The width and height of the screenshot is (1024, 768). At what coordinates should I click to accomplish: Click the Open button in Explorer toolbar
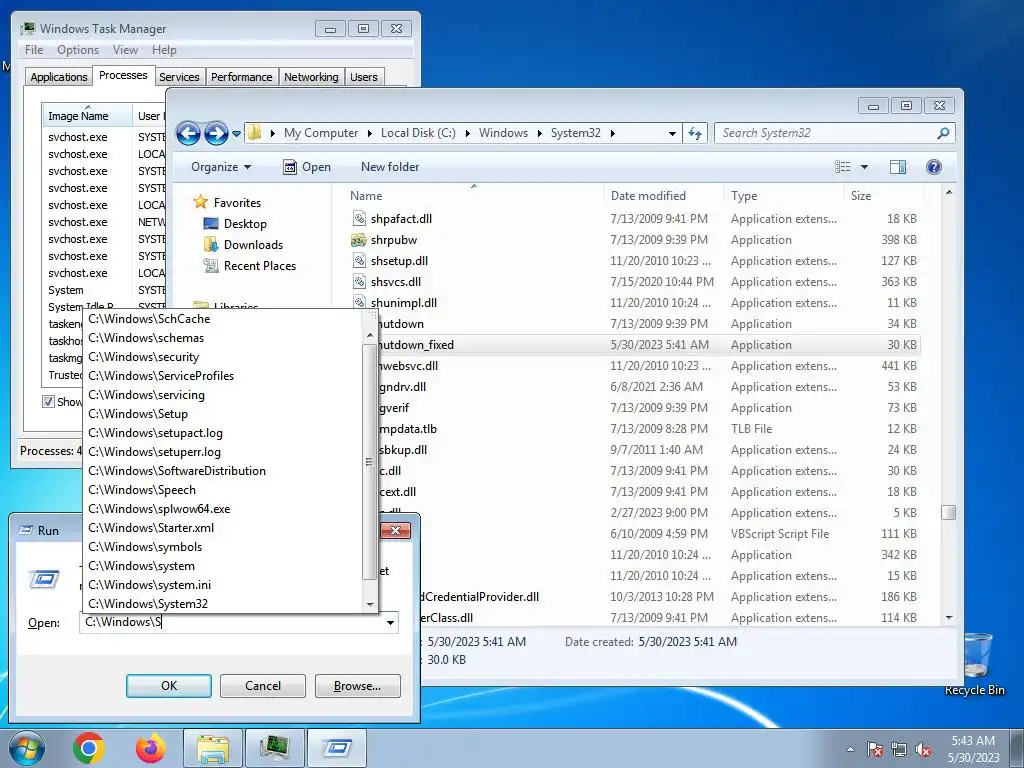tap(307, 167)
